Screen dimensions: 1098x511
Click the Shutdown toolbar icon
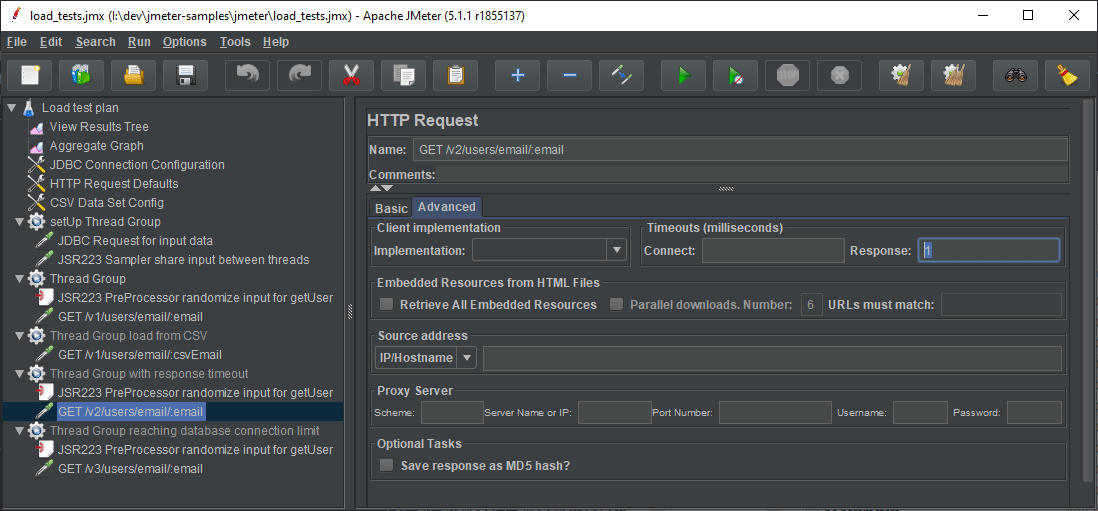pos(839,75)
